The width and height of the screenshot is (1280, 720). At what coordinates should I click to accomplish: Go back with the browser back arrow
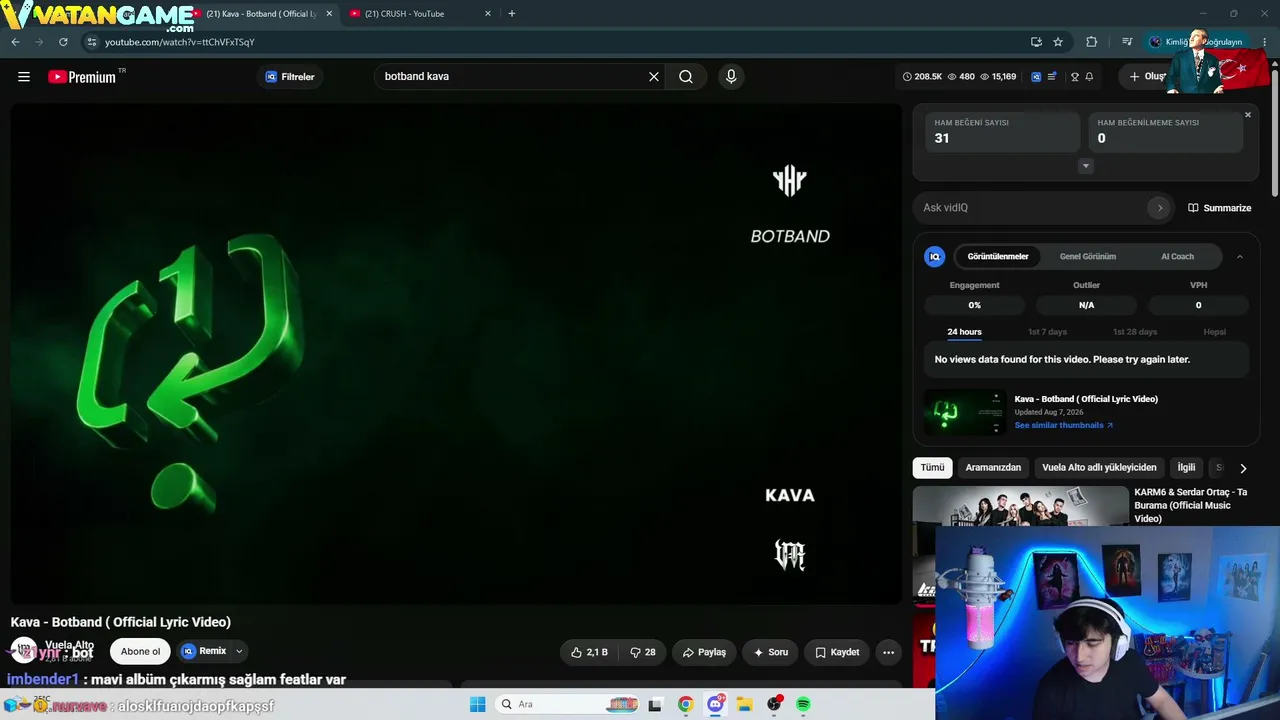coord(15,42)
